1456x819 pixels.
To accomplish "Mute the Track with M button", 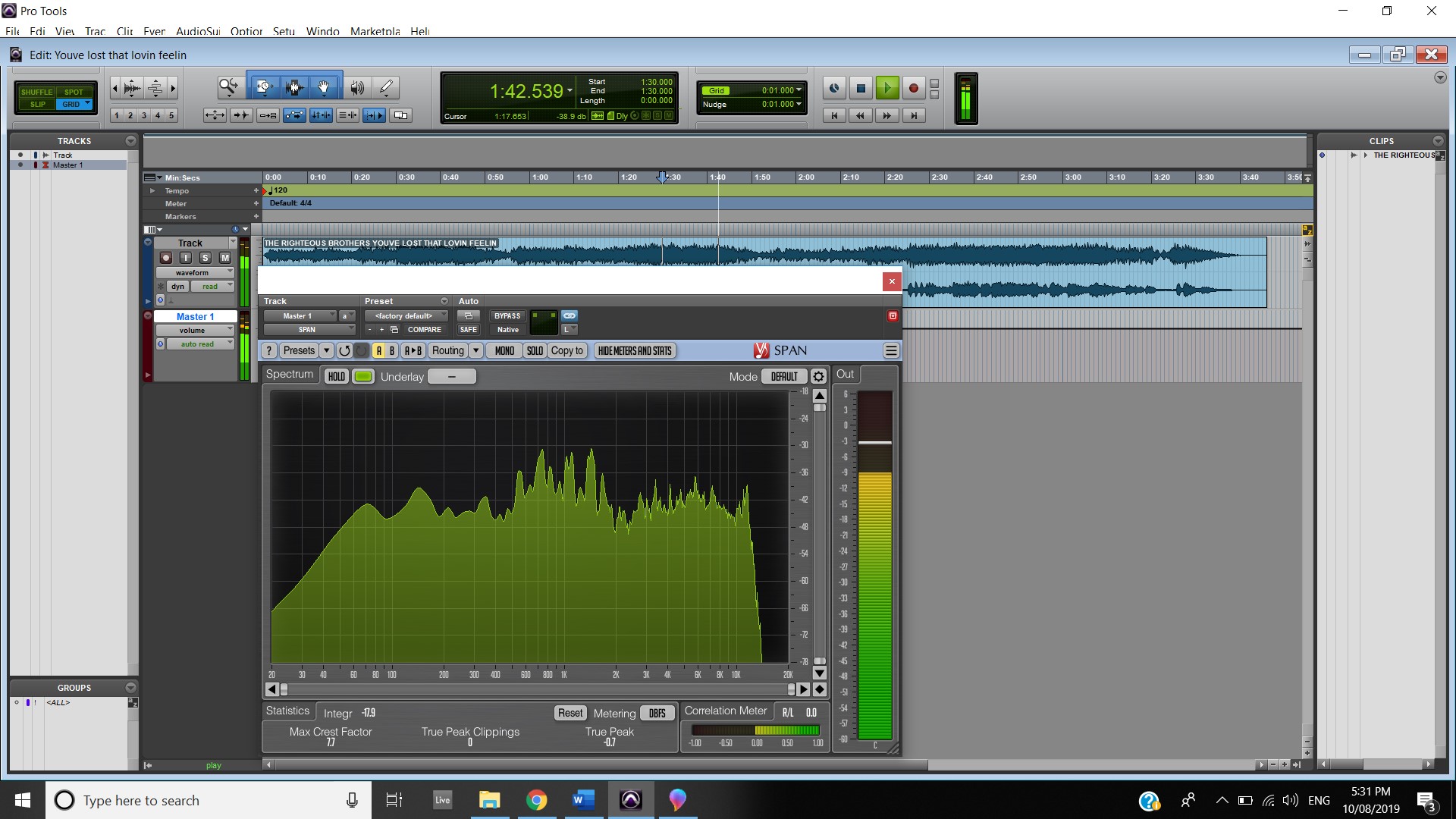I will pos(225,258).
